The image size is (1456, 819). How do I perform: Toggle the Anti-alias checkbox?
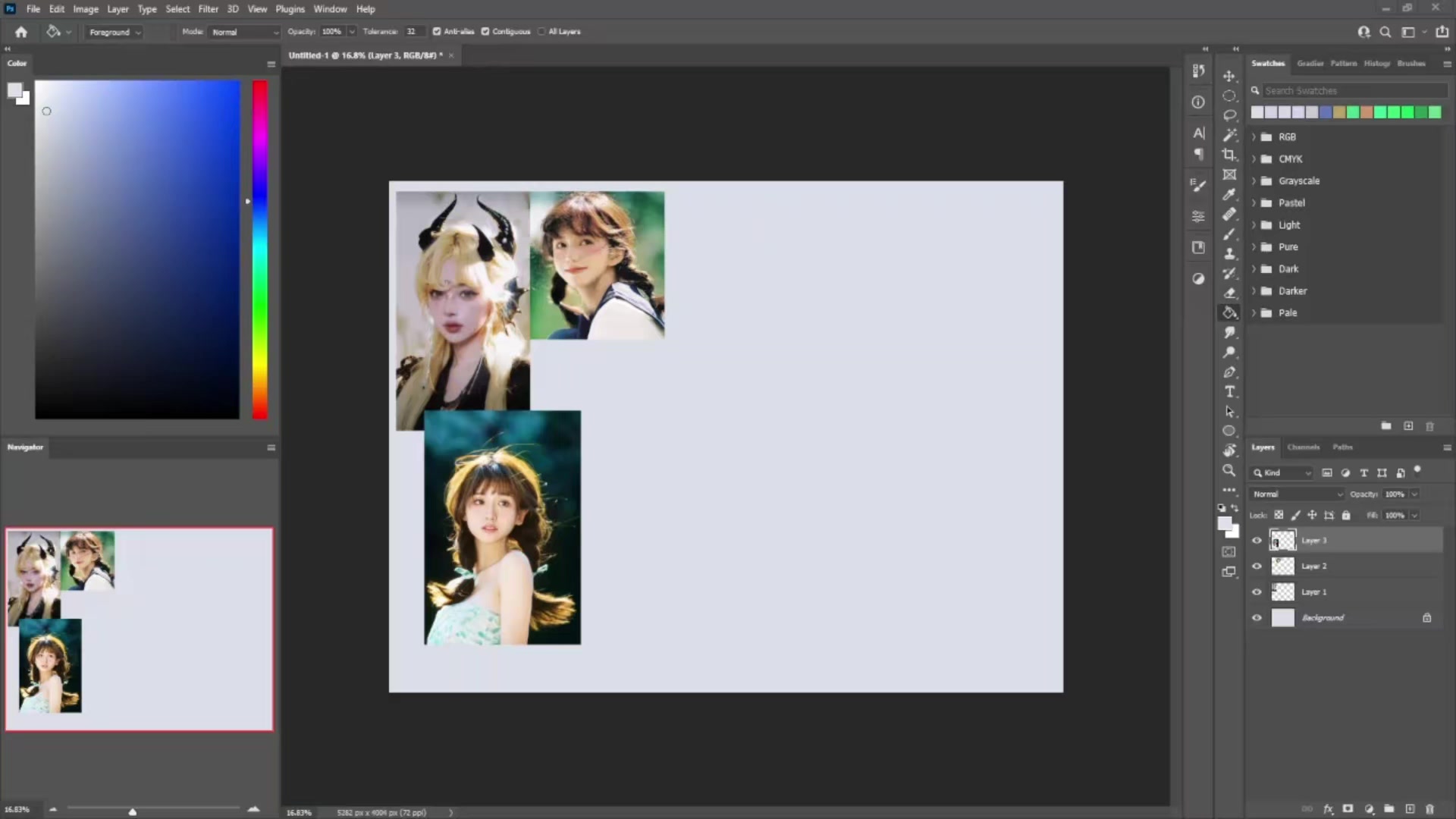click(437, 32)
